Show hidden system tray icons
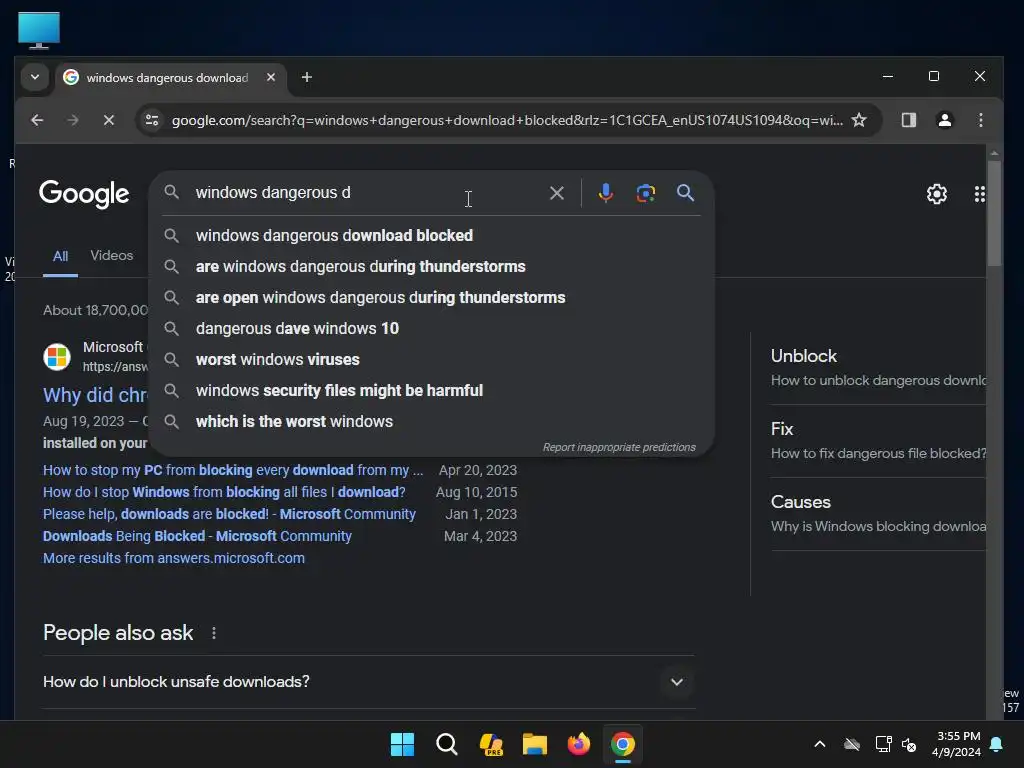The width and height of the screenshot is (1024, 768). coord(820,744)
